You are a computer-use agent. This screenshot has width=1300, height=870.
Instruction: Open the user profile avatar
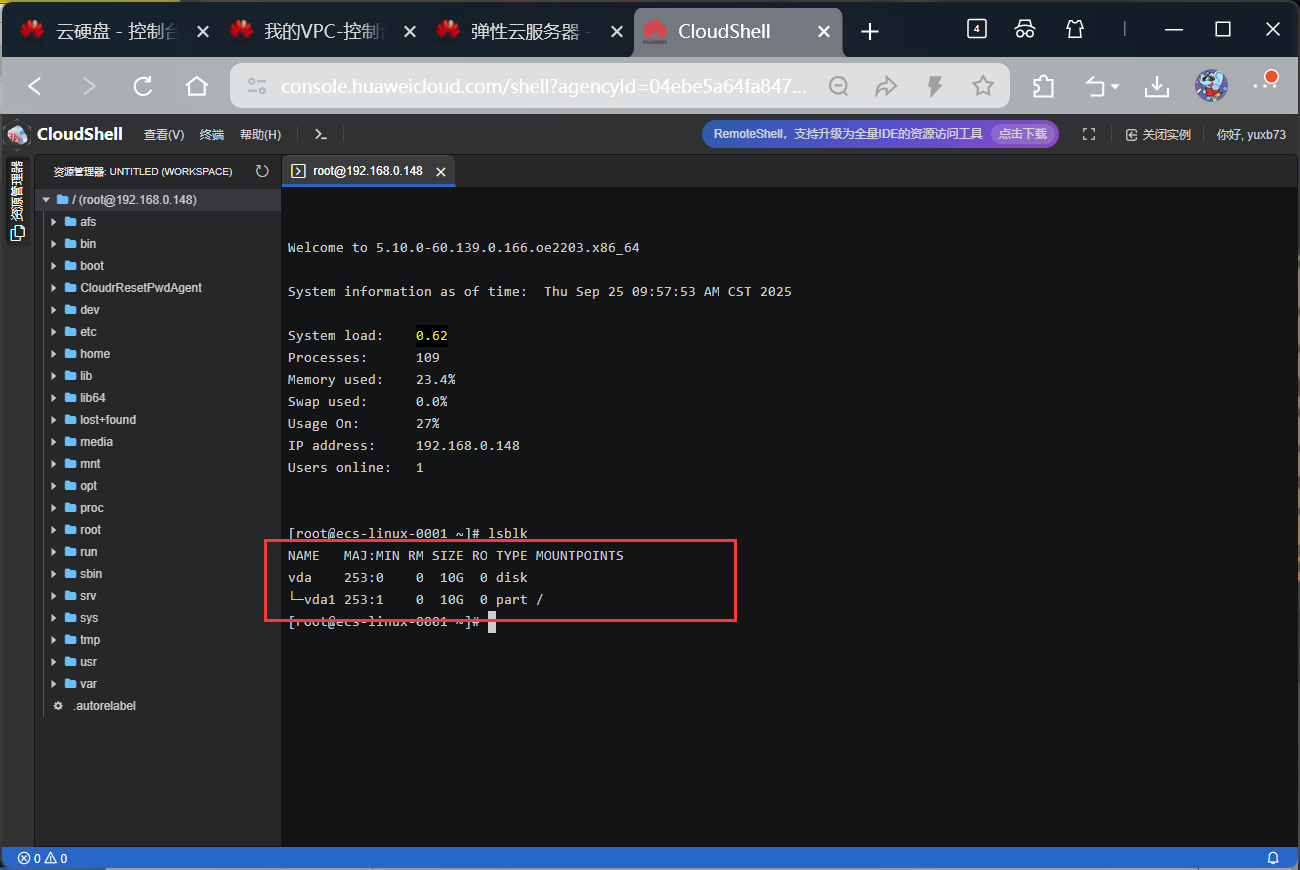(1212, 86)
